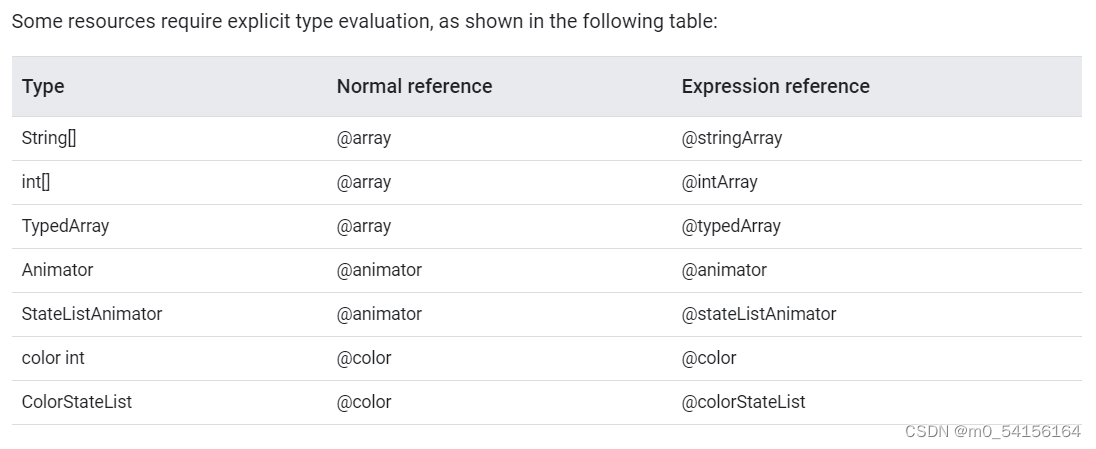1096x449 pixels.
Task: Click the Expression reference column header
Action: [x=776, y=86]
